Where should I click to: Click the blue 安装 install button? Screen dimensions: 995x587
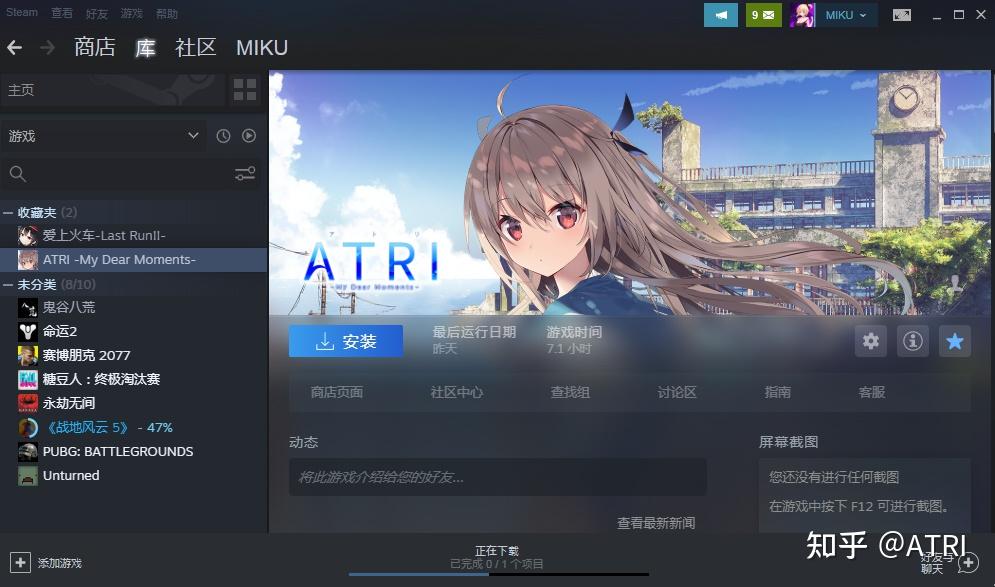[345, 340]
